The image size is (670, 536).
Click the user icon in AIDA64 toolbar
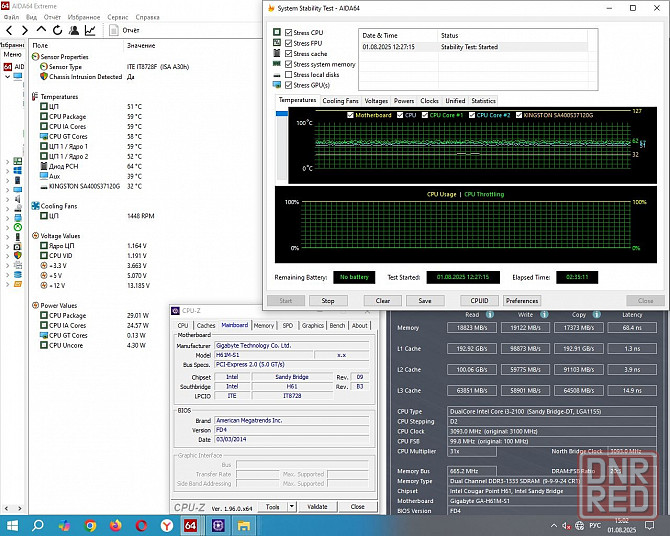(x=74, y=30)
